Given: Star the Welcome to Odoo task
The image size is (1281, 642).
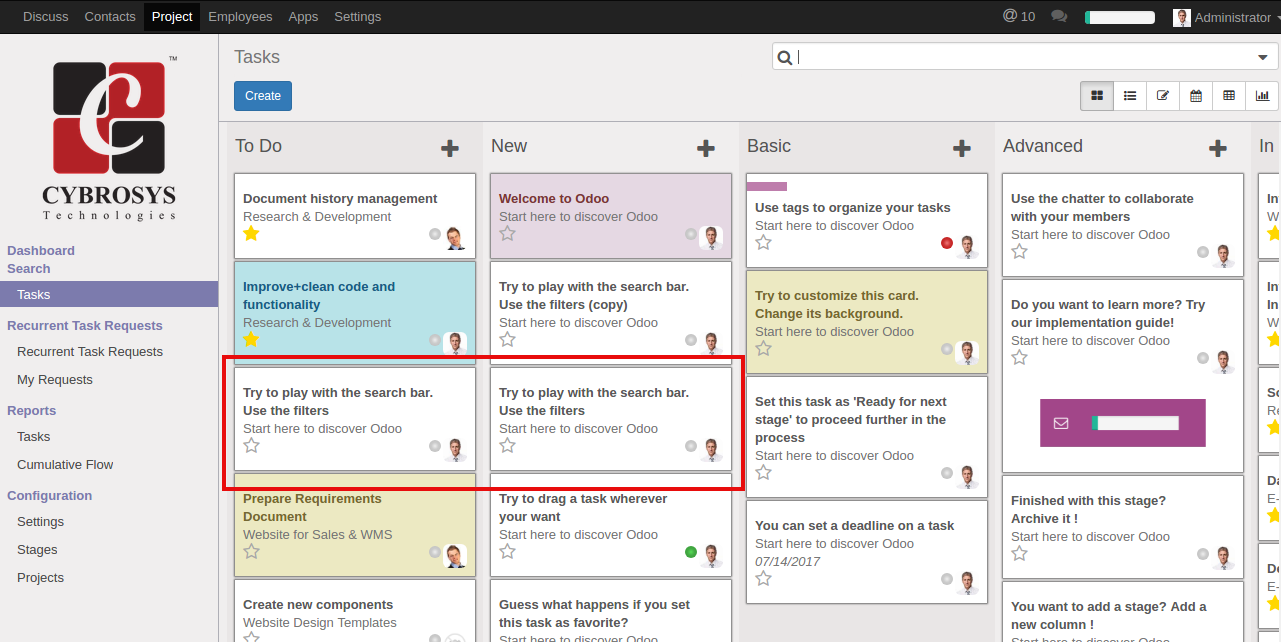Looking at the screenshot, I should (x=507, y=233).
